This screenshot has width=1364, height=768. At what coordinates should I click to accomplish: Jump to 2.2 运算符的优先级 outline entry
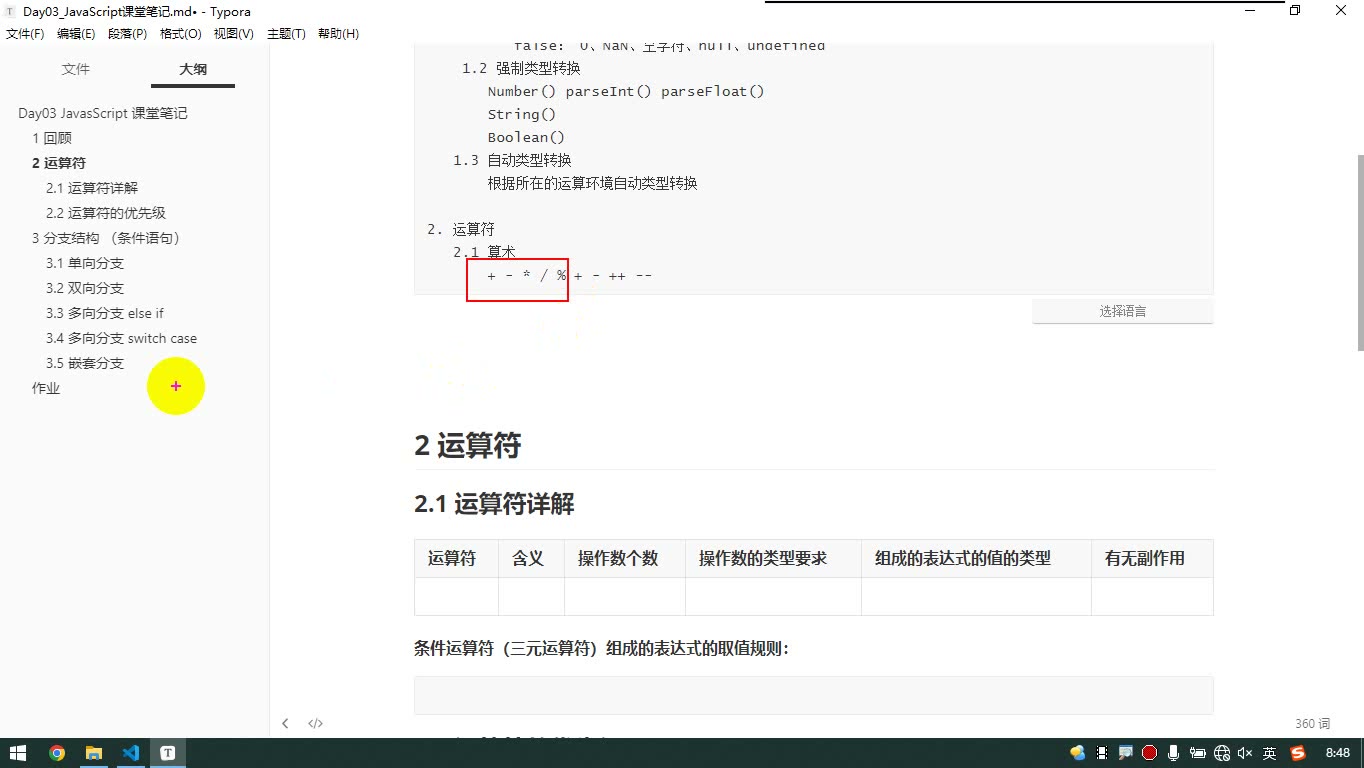click(106, 213)
